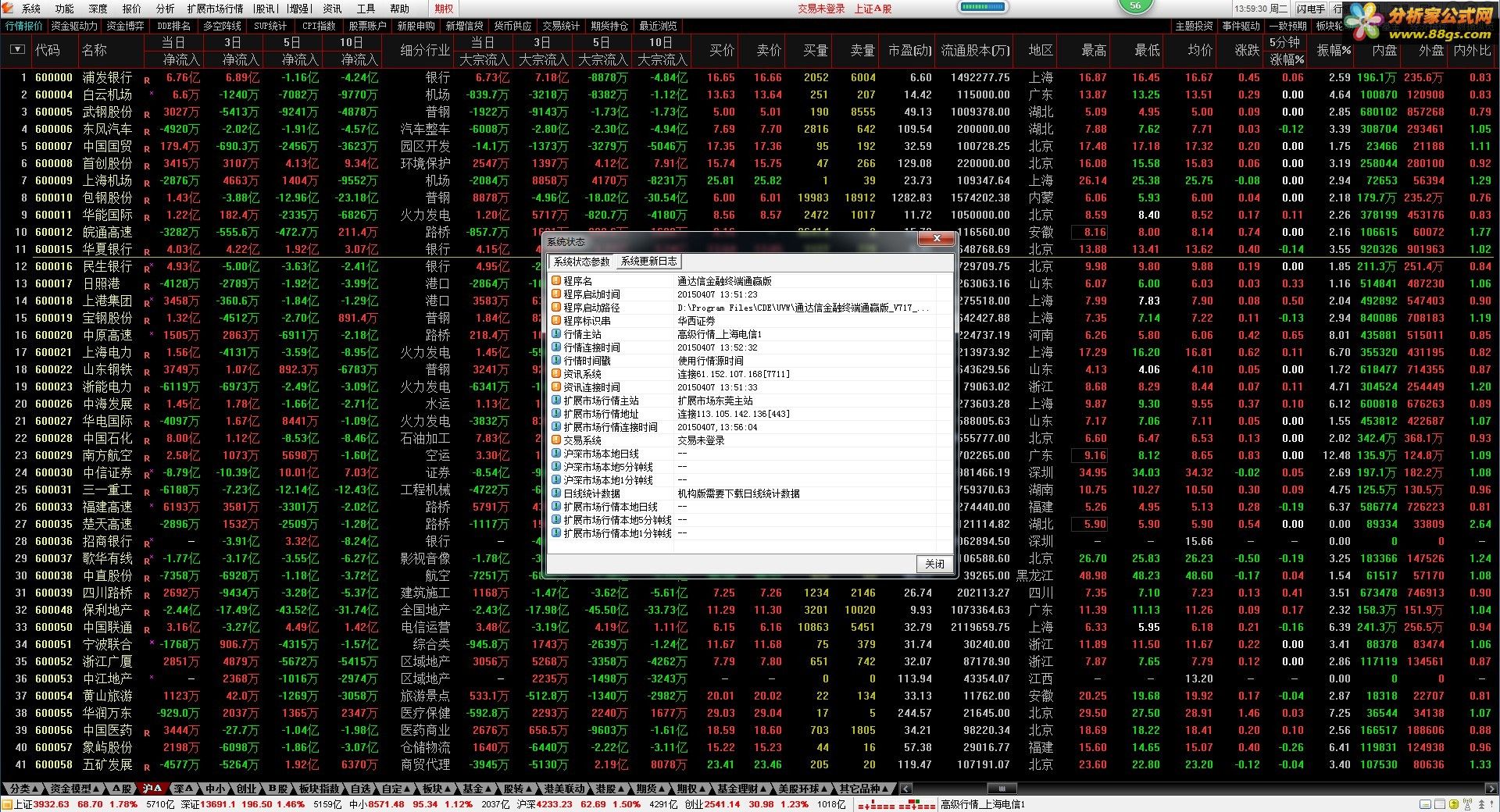Click the icon beside 交易系统 row

(x=556, y=440)
